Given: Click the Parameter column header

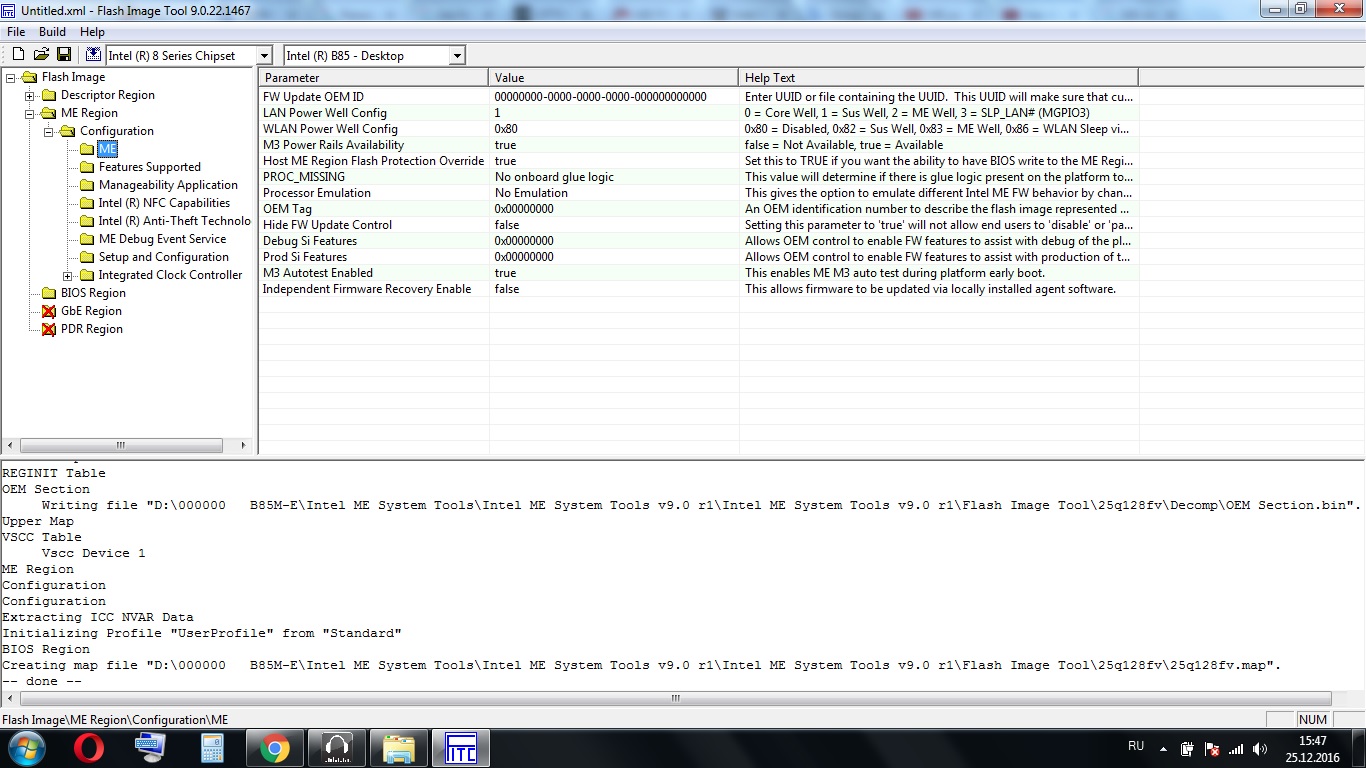Looking at the screenshot, I should 374,77.
